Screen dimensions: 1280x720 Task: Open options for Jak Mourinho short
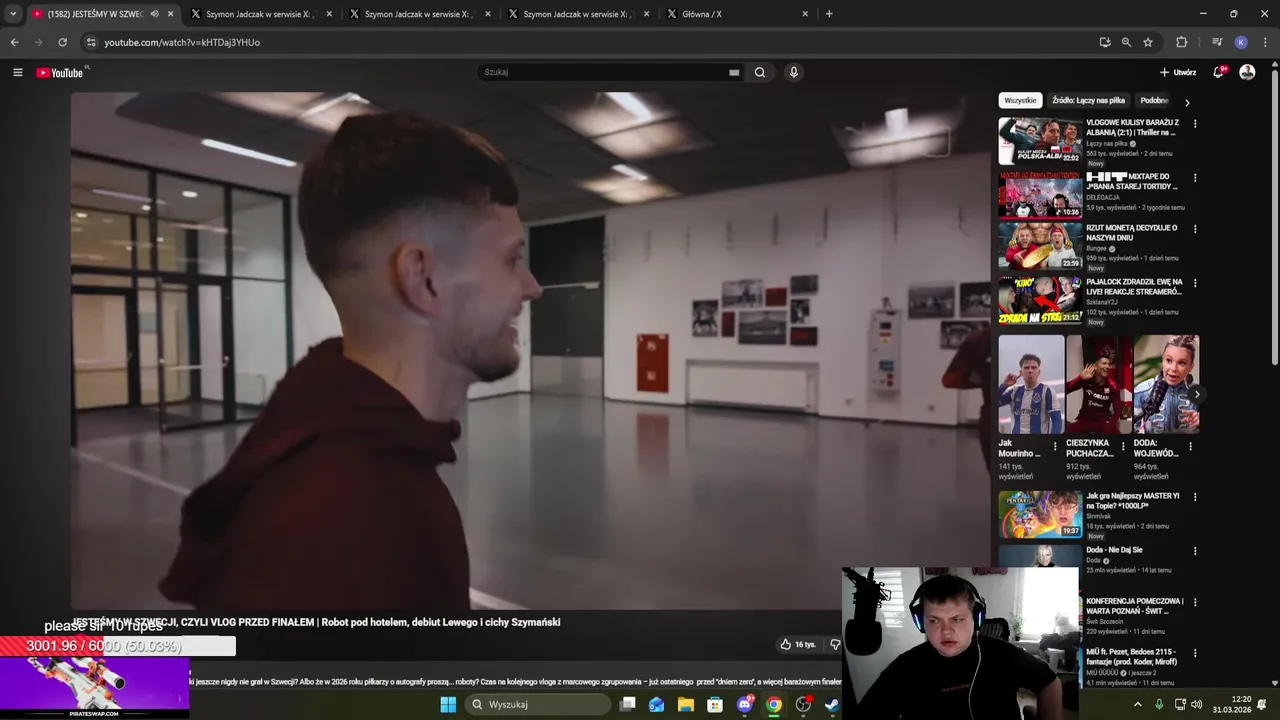pos(1055,446)
